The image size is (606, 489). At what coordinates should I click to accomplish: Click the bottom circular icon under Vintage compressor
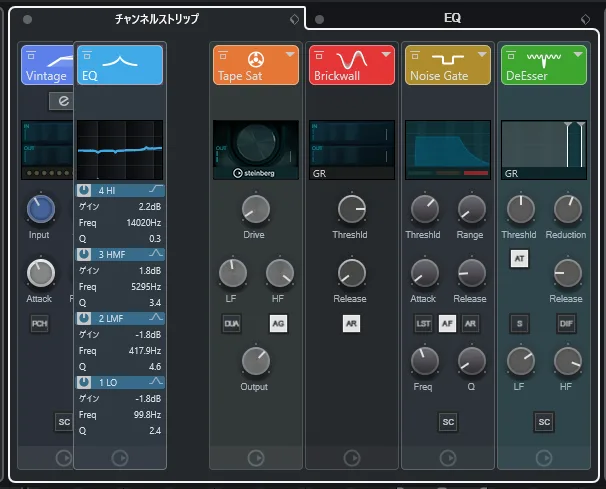[64, 458]
